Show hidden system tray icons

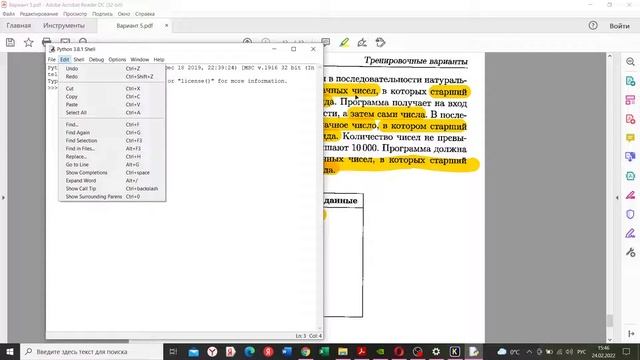(x=529, y=351)
